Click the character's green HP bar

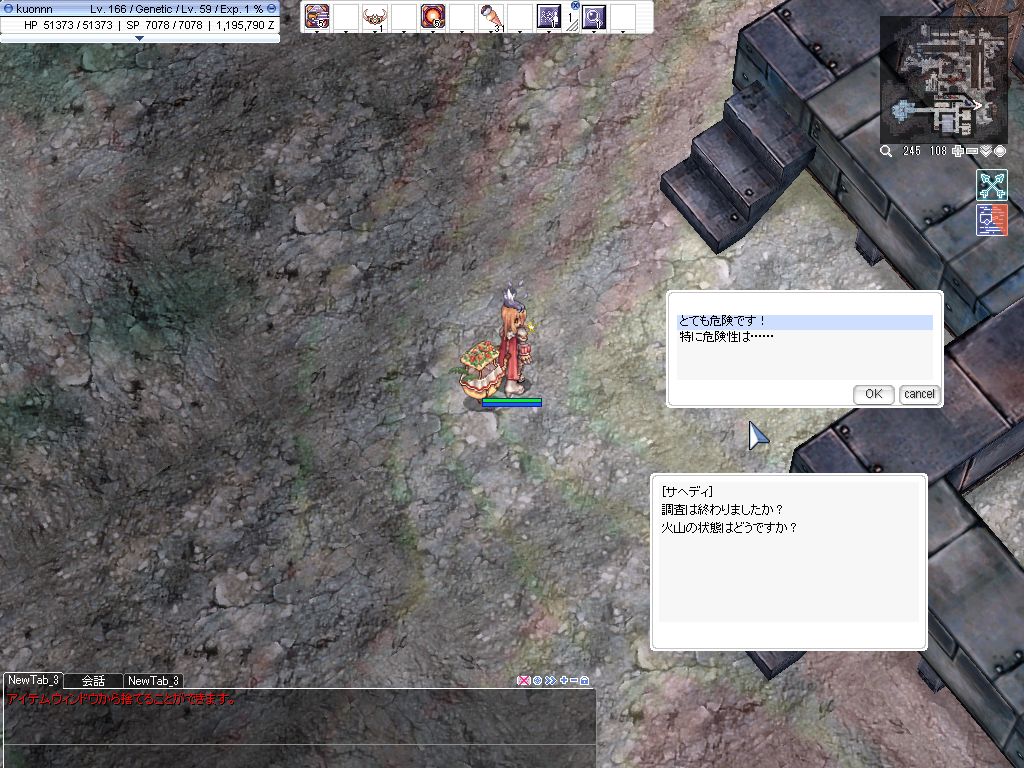tap(512, 400)
